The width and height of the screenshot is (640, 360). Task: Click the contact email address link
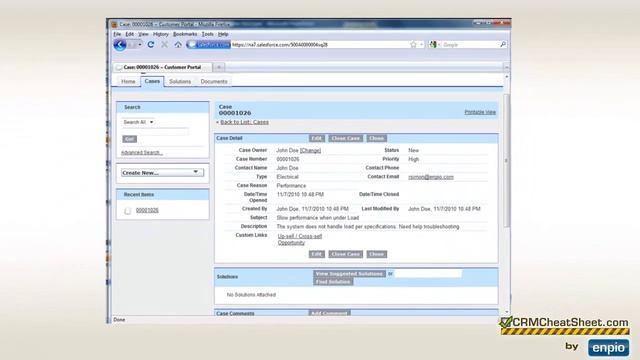pyautogui.click(x=431, y=177)
